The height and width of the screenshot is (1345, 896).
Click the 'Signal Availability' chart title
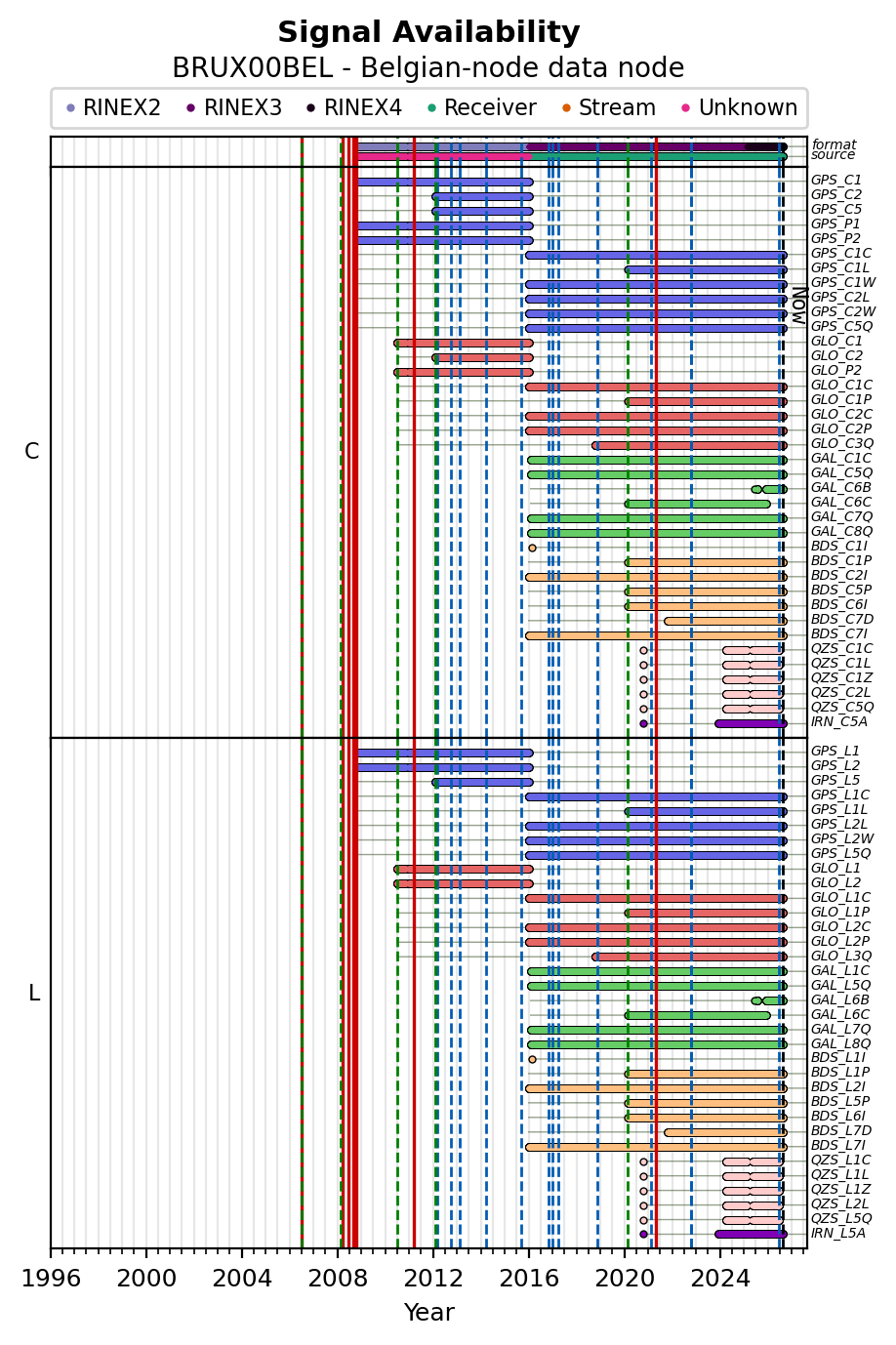[x=428, y=33]
